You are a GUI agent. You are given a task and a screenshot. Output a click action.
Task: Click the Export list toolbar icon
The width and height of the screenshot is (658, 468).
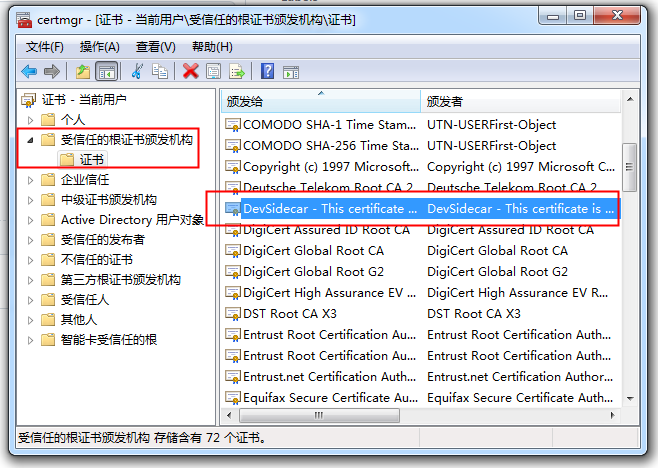click(237, 71)
